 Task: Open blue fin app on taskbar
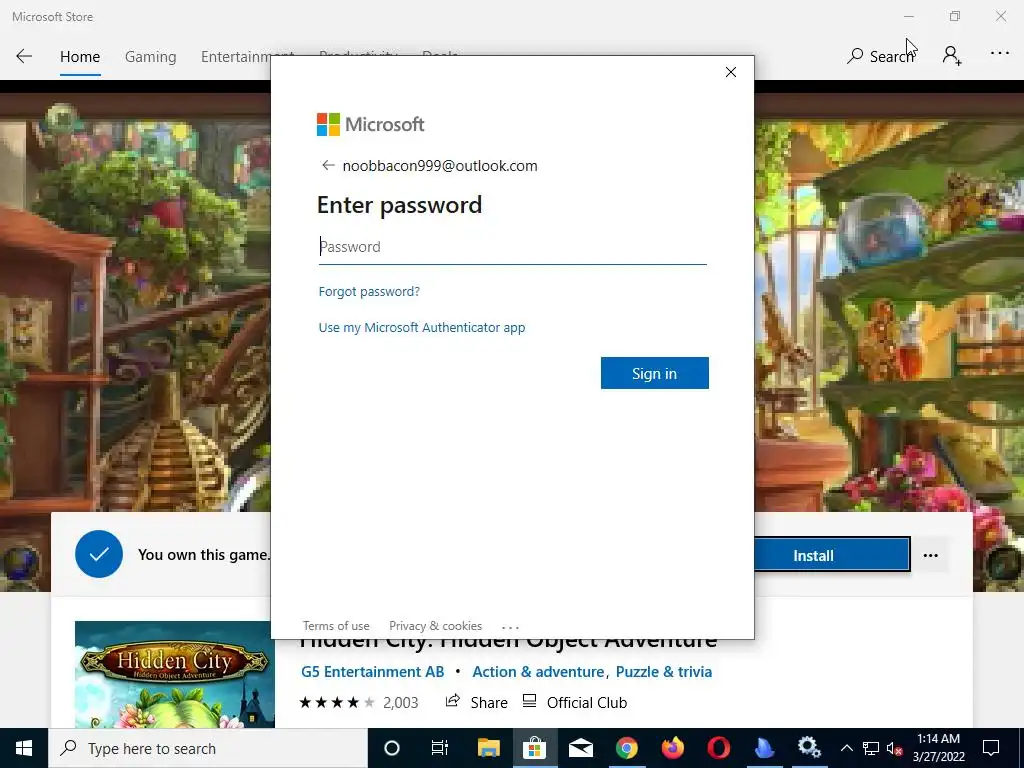pos(764,748)
